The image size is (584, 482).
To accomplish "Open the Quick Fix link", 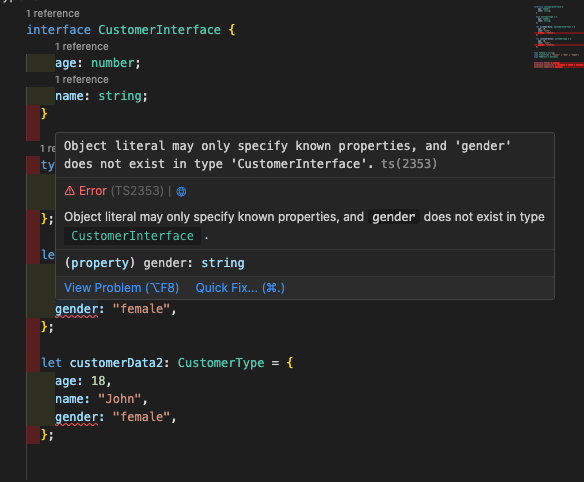I will point(240,288).
